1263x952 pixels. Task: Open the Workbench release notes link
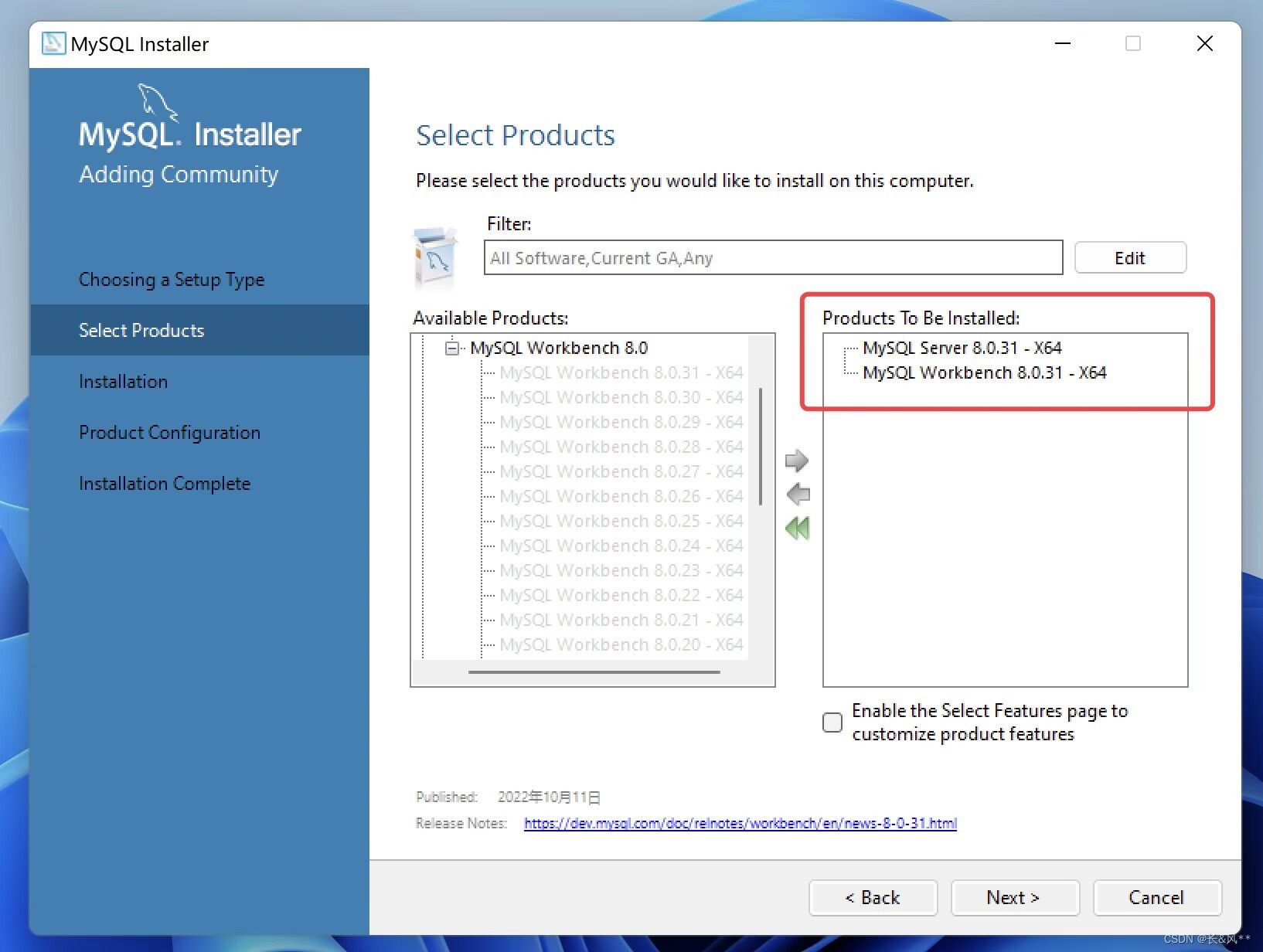click(740, 824)
